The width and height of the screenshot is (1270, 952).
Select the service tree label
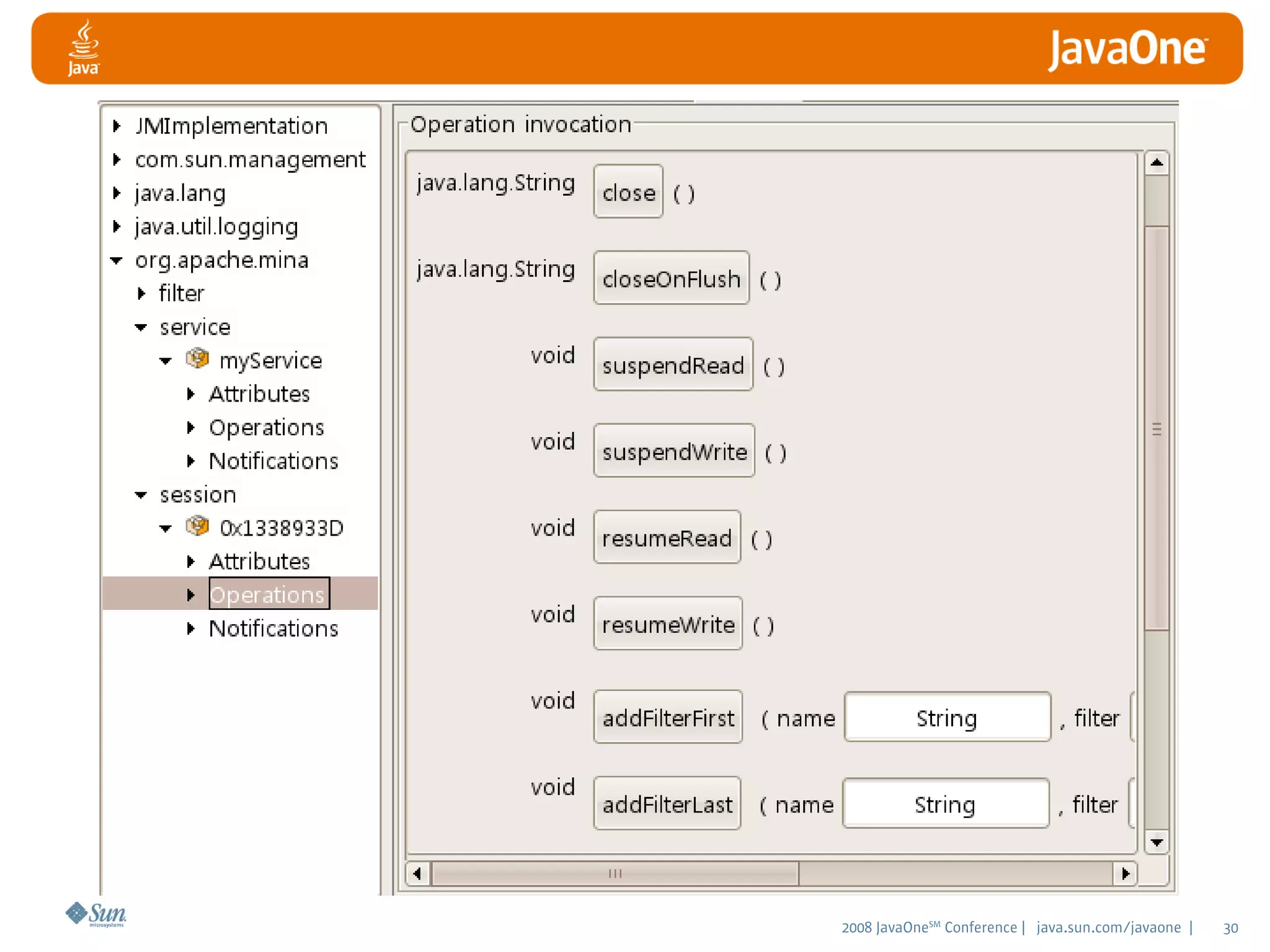195,327
